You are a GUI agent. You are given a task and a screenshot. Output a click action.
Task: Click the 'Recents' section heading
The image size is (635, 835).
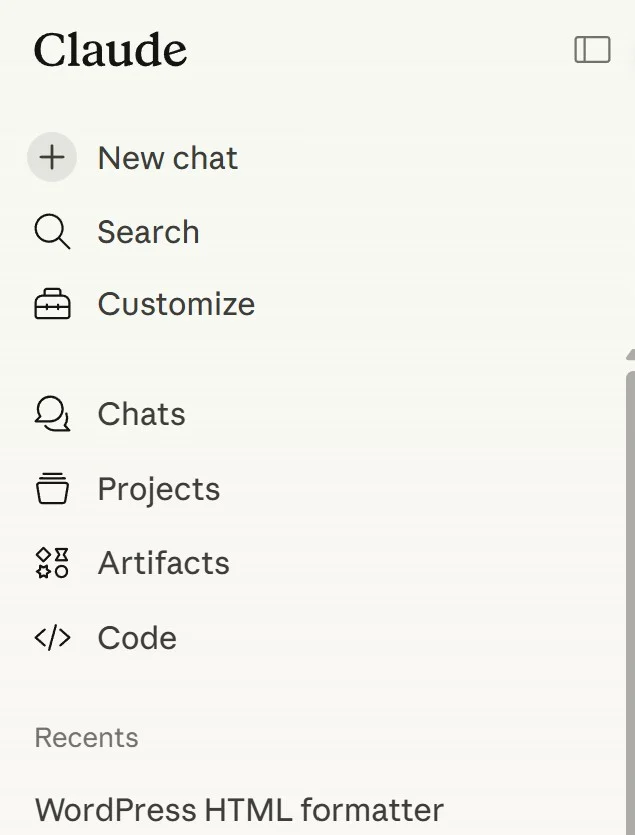click(86, 737)
